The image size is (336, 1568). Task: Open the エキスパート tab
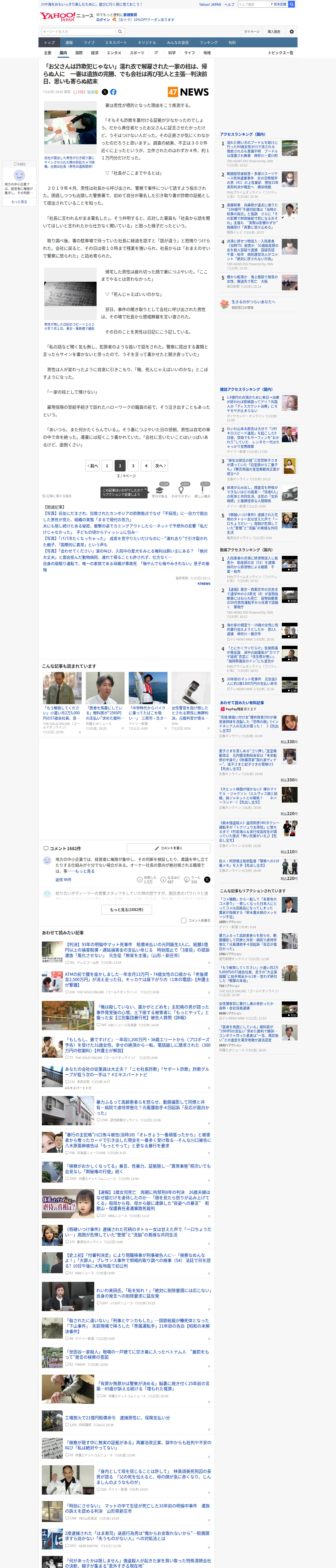coord(116,43)
